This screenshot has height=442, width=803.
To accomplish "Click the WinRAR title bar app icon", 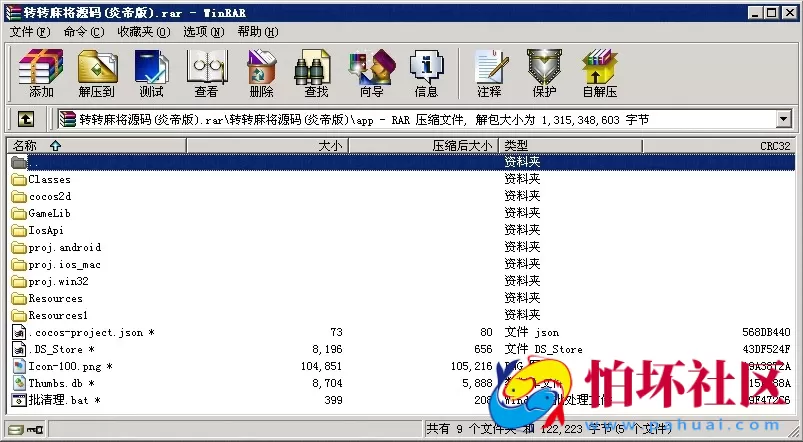I will tap(13, 12).
